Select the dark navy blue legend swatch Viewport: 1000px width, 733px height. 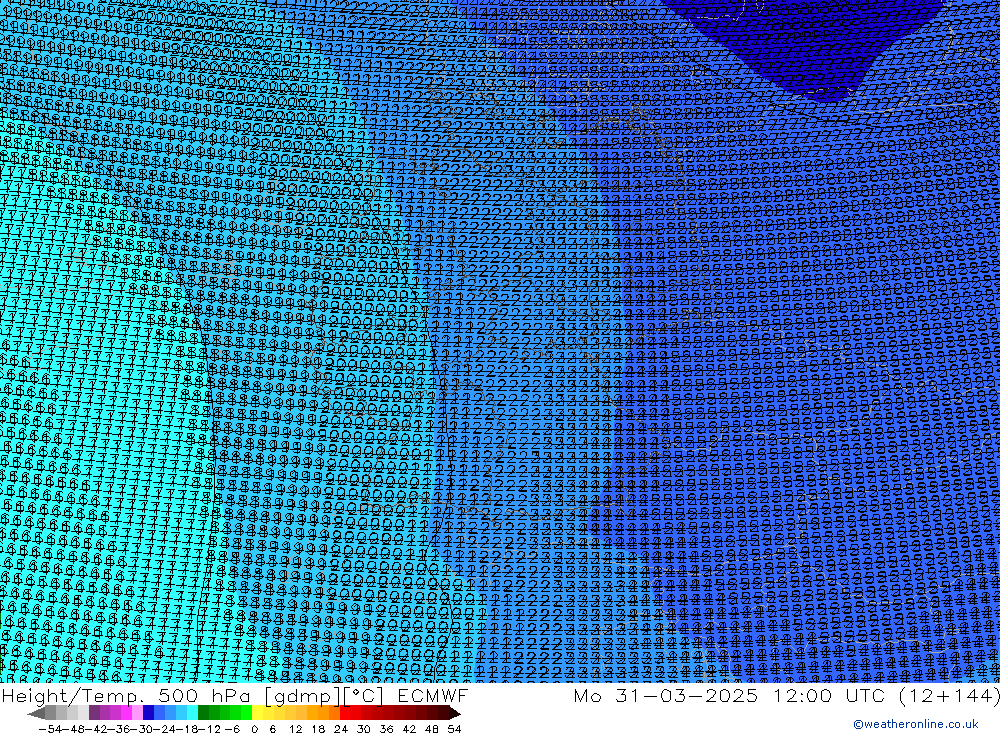pyautogui.click(x=148, y=713)
